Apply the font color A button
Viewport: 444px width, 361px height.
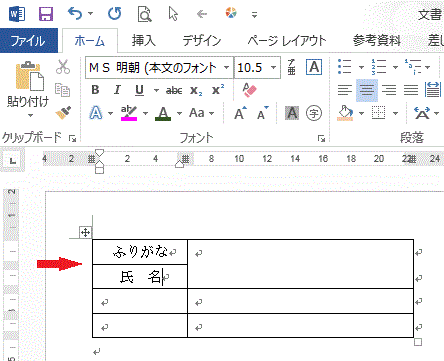(x=163, y=113)
